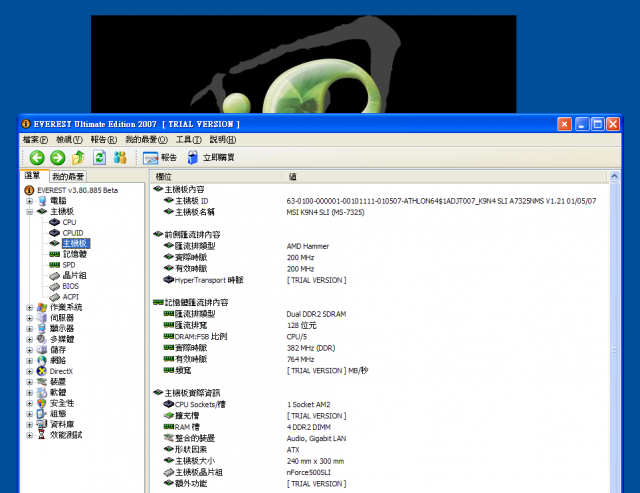This screenshot has height=493, width=640.
Task: Click the value MSI K9N4 SLI (MS-7325)
Action: 325,212
